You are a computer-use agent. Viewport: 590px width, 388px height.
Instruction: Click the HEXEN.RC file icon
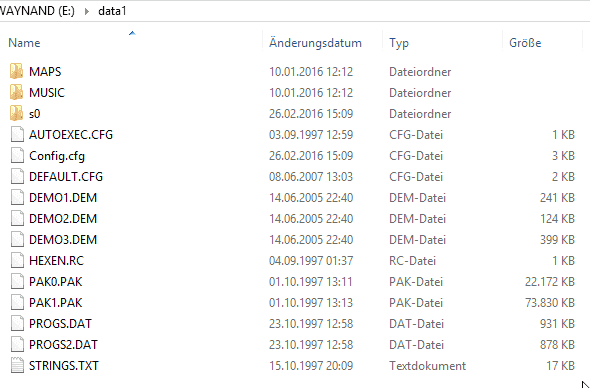[17, 260]
